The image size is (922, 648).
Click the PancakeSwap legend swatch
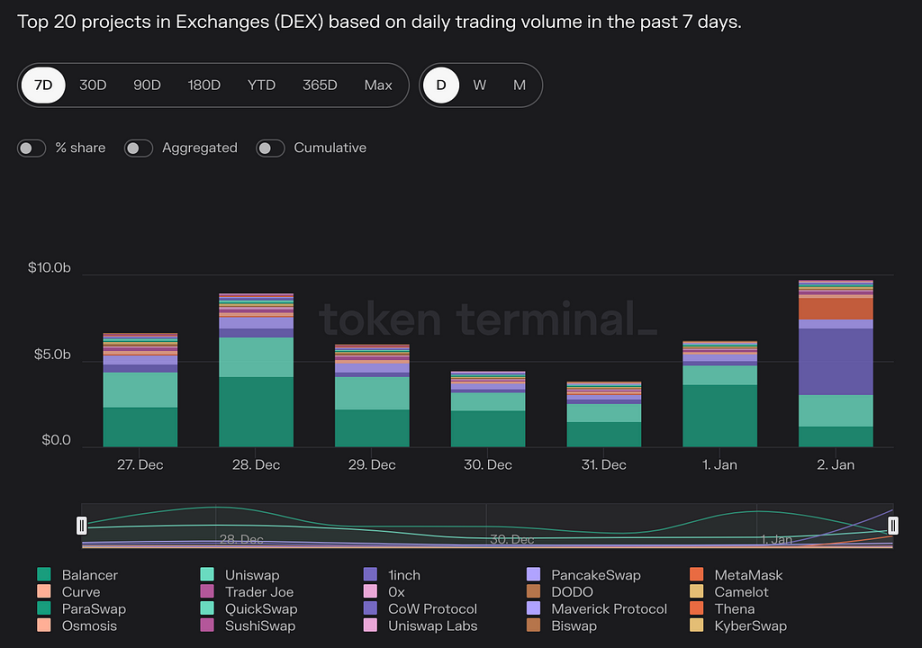coord(533,574)
